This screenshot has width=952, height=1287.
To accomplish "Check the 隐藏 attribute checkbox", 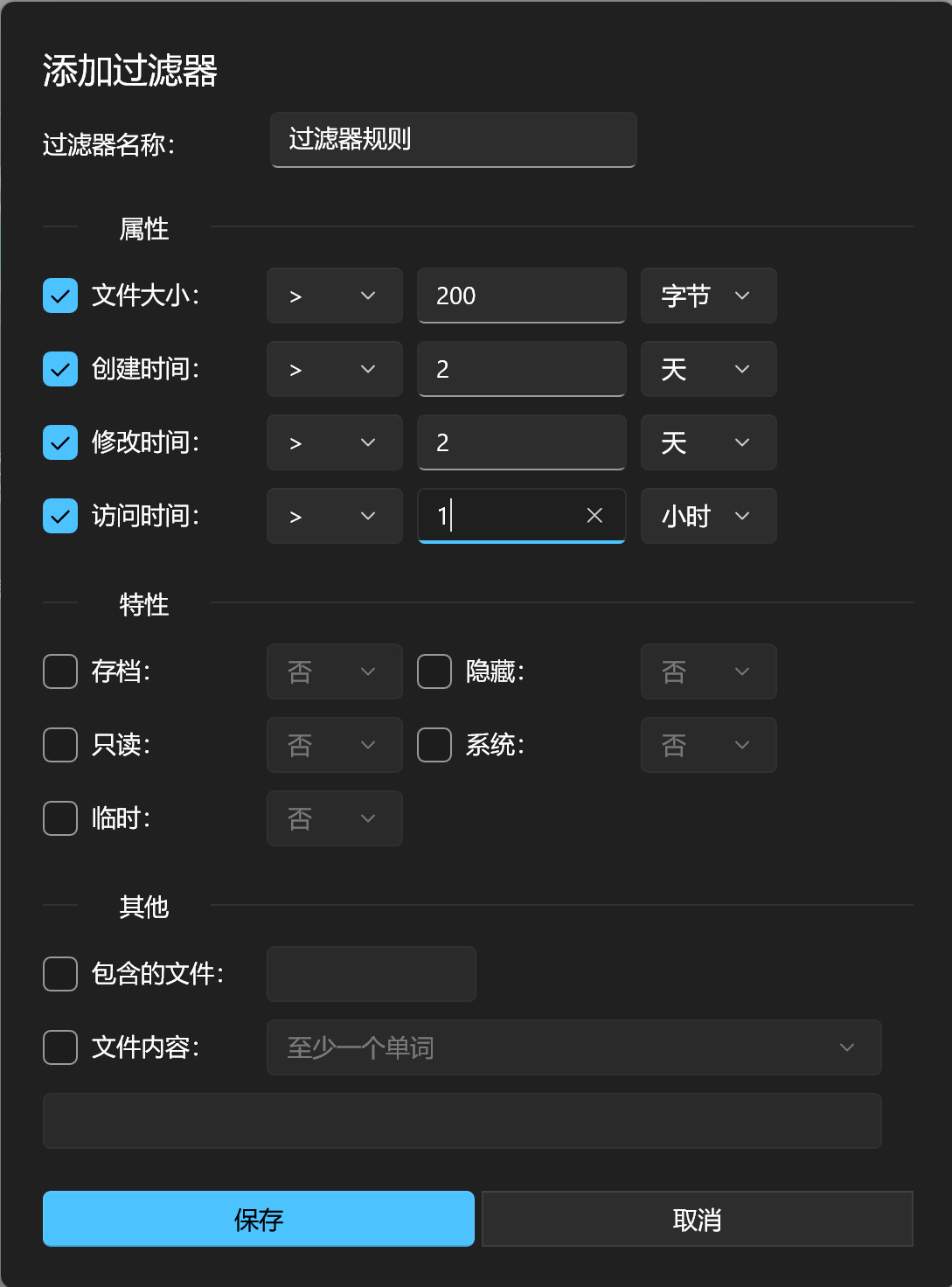I will [x=434, y=671].
